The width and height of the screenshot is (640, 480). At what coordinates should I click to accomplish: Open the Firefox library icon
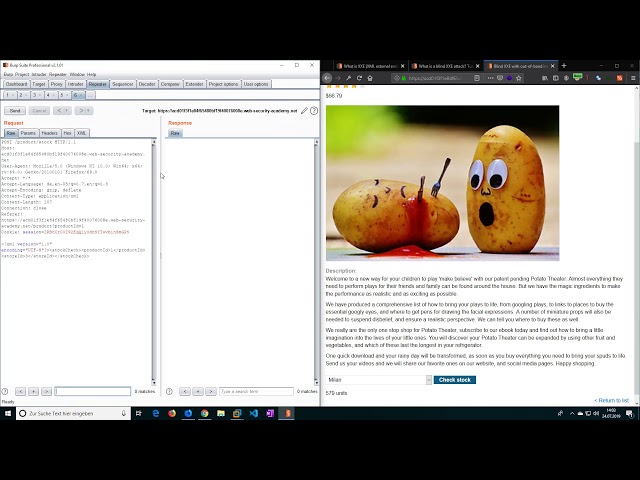[545, 78]
